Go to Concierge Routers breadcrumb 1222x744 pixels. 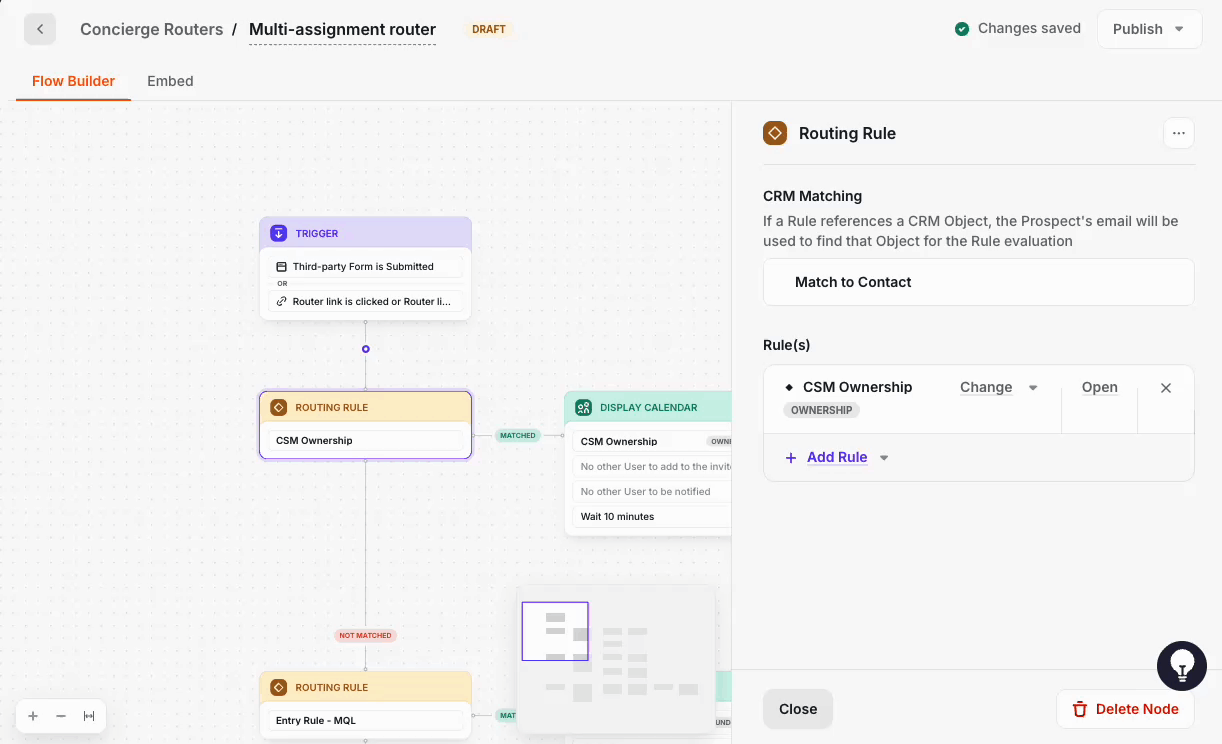[151, 29]
